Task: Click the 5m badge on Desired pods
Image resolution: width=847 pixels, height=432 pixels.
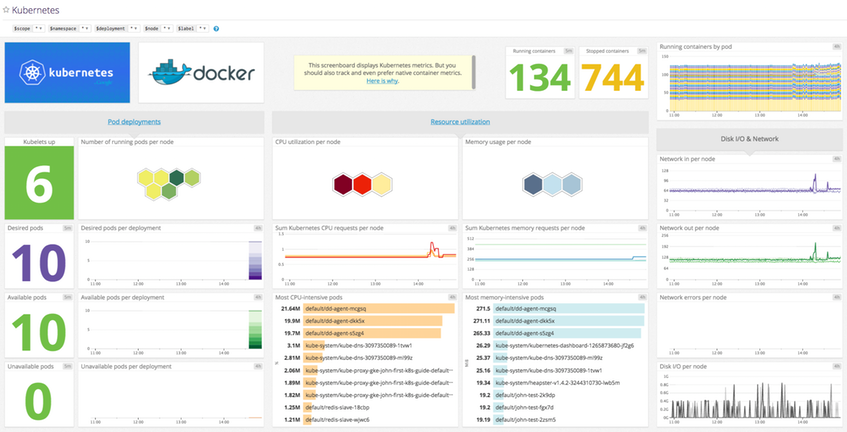Action: click(x=68, y=228)
